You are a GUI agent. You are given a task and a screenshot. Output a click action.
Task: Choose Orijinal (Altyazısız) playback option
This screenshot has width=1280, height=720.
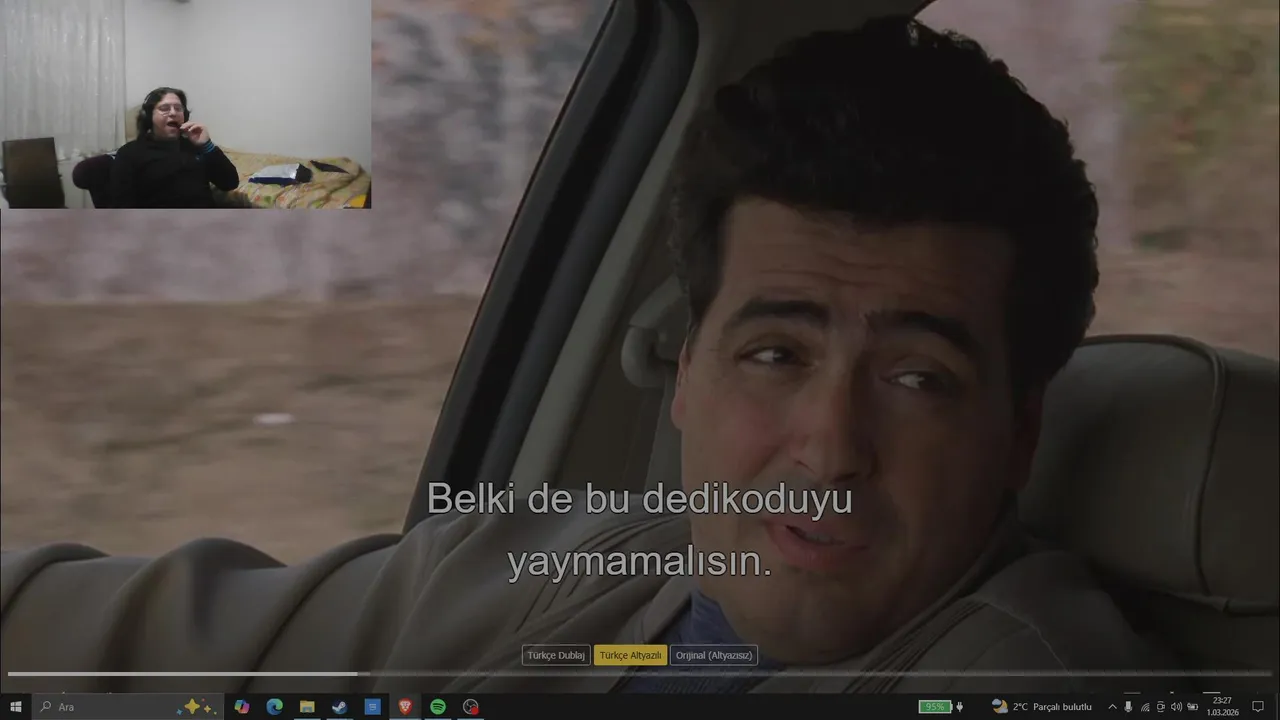point(713,655)
